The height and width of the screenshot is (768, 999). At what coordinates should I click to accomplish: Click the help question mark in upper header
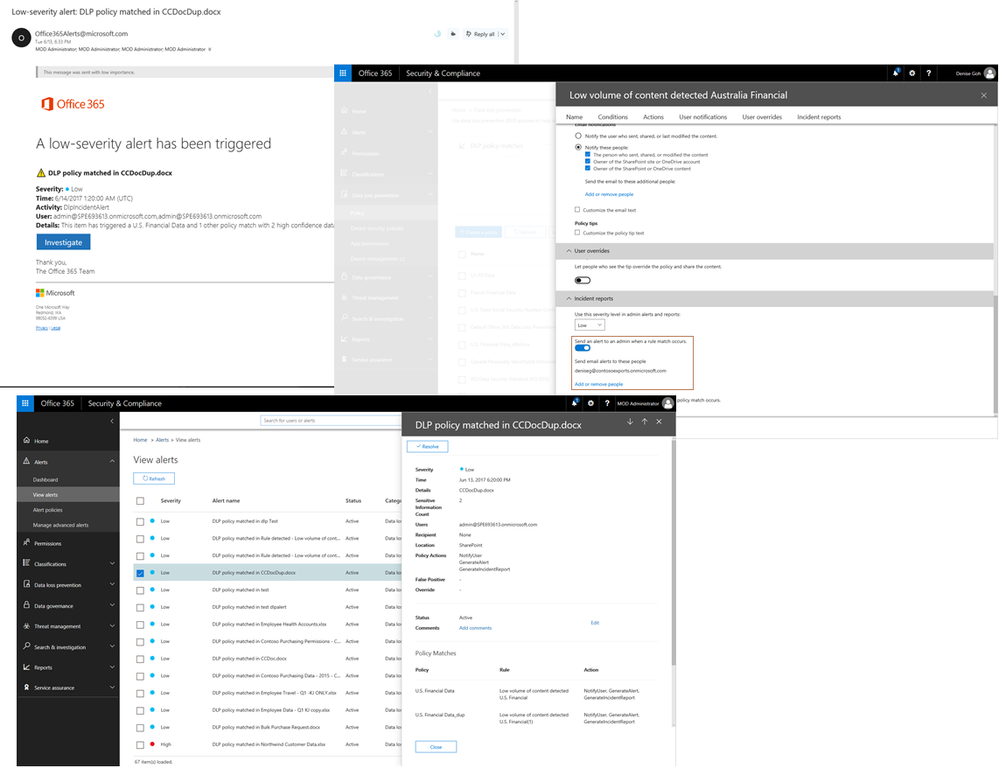[928, 73]
